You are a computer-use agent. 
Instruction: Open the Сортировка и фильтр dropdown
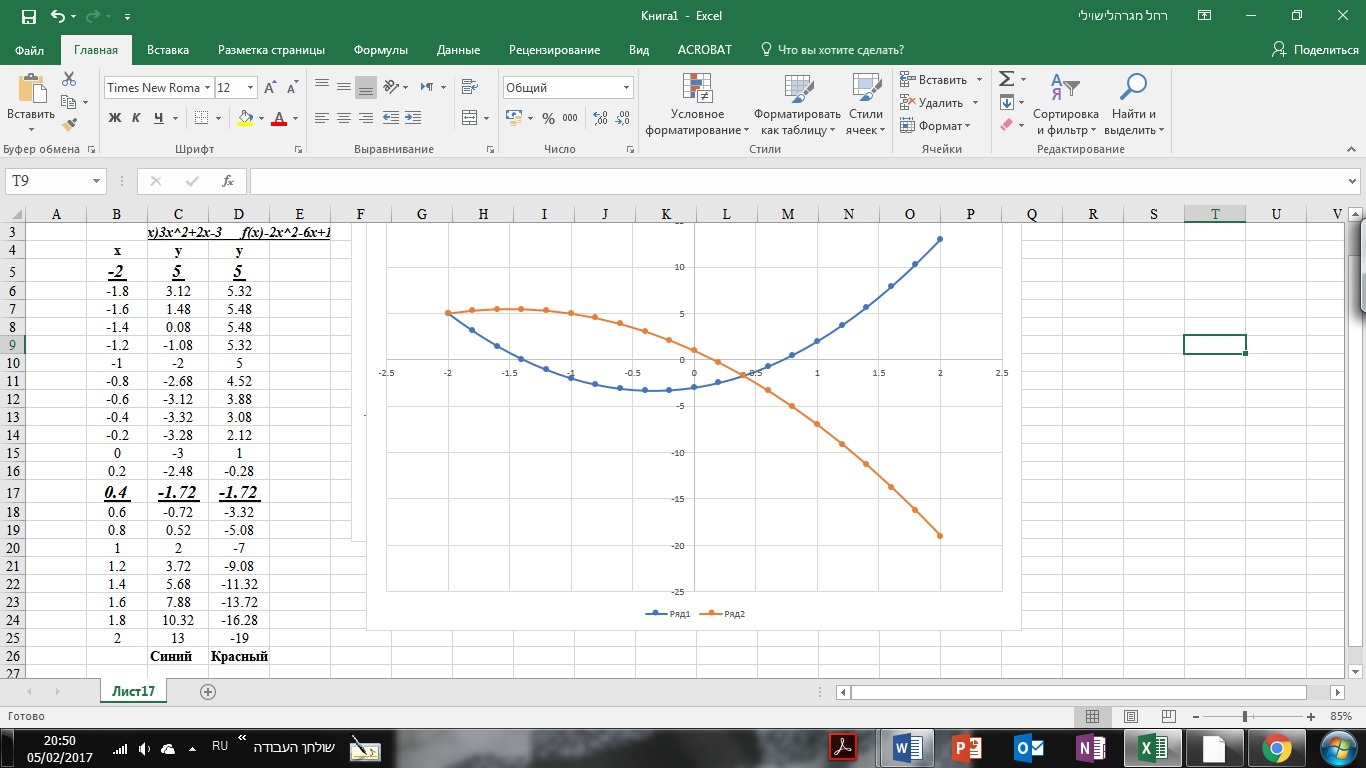[x=1066, y=105]
